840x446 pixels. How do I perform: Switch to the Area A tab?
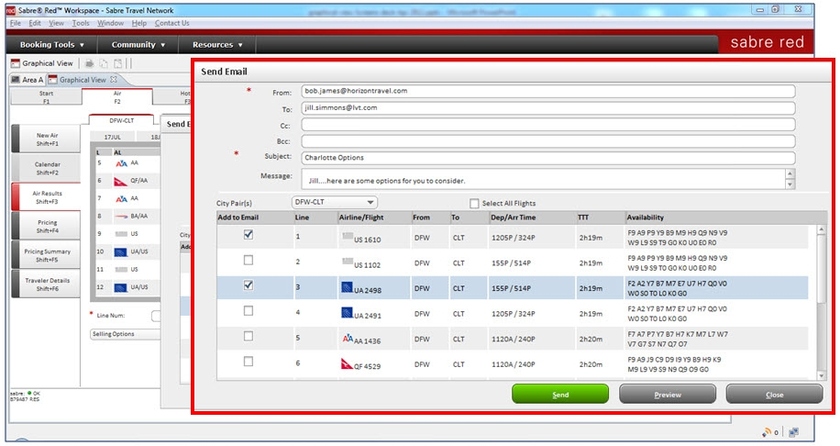pyautogui.click(x=27, y=80)
